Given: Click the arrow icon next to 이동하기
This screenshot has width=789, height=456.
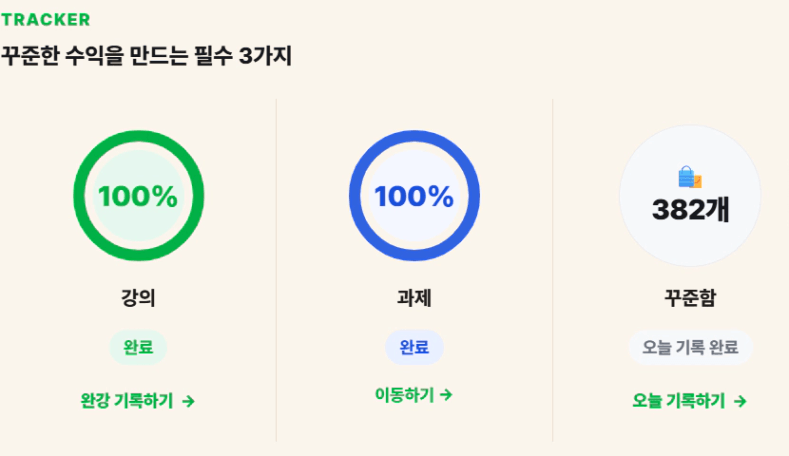Looking at the screenshot, I should [446, 395].
